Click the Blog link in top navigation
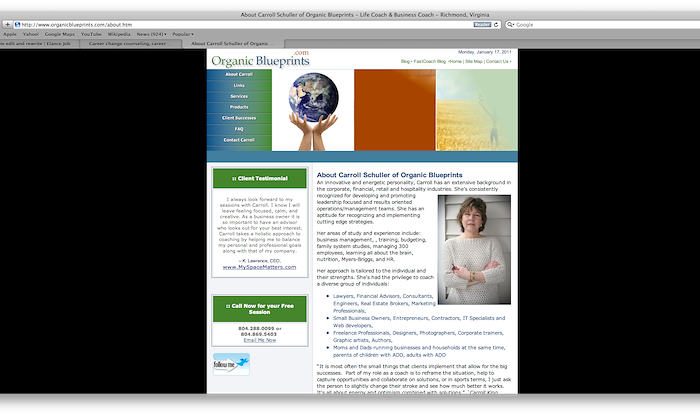Image resolution: width=700 pixels, height=416 pixels. [405, 62]
